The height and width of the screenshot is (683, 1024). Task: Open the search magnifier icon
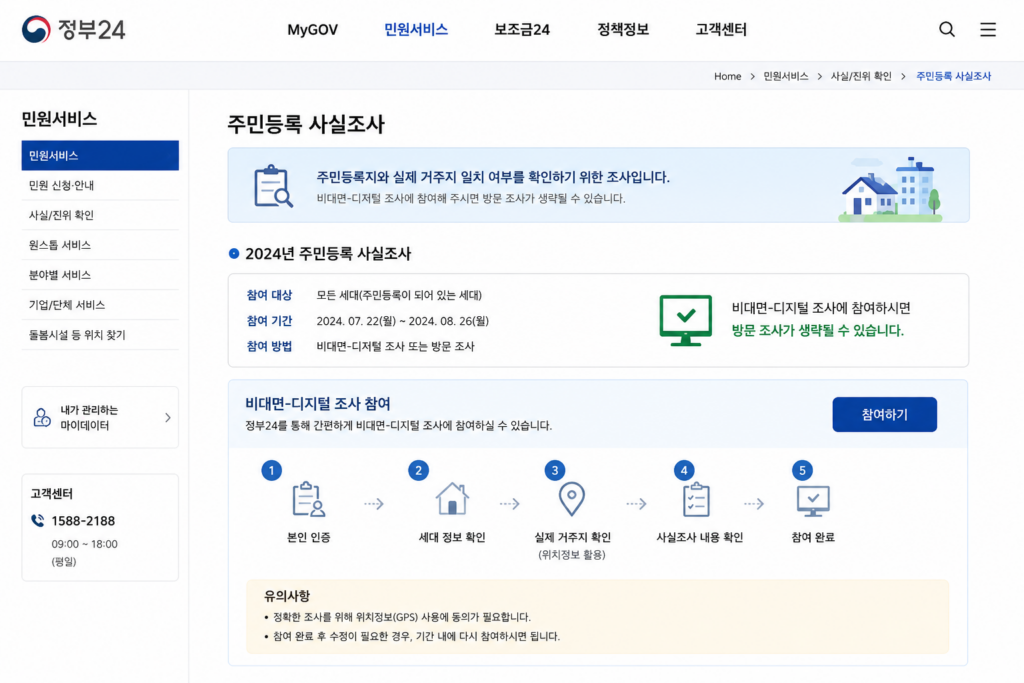tap(947, 29)
